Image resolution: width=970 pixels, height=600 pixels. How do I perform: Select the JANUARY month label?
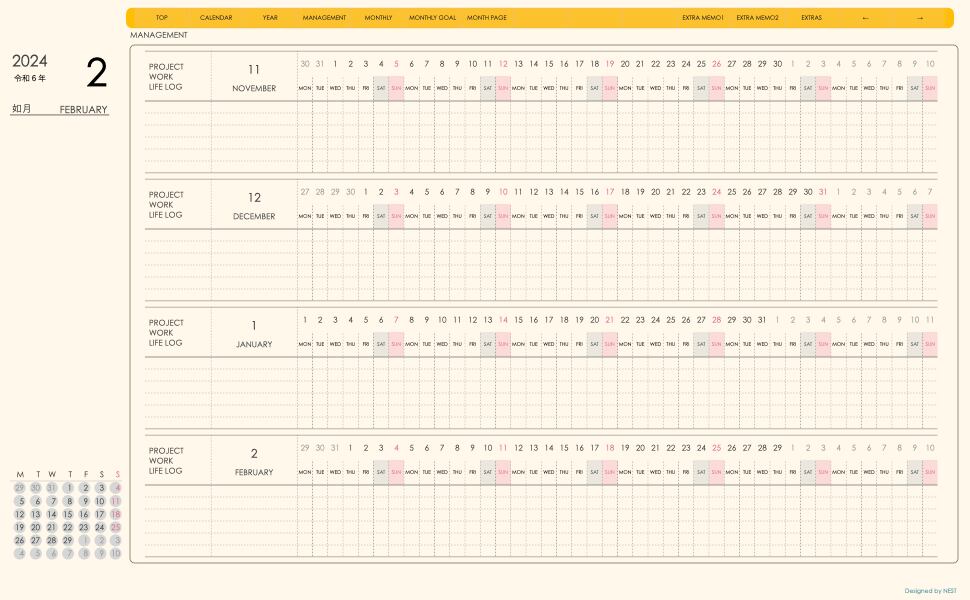(x=254, y=344)
